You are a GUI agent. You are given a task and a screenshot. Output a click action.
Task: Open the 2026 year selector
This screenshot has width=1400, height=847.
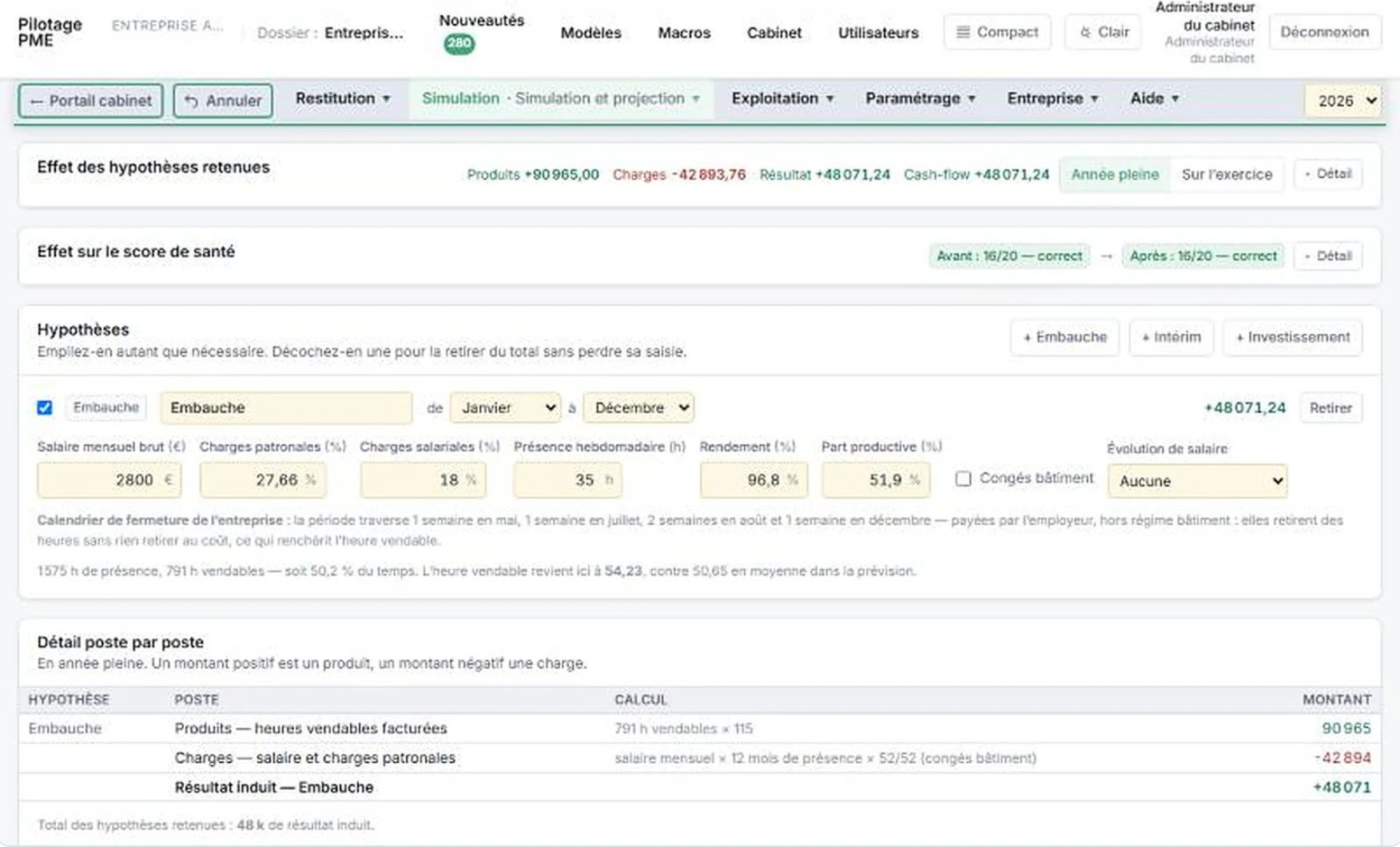1344,101
